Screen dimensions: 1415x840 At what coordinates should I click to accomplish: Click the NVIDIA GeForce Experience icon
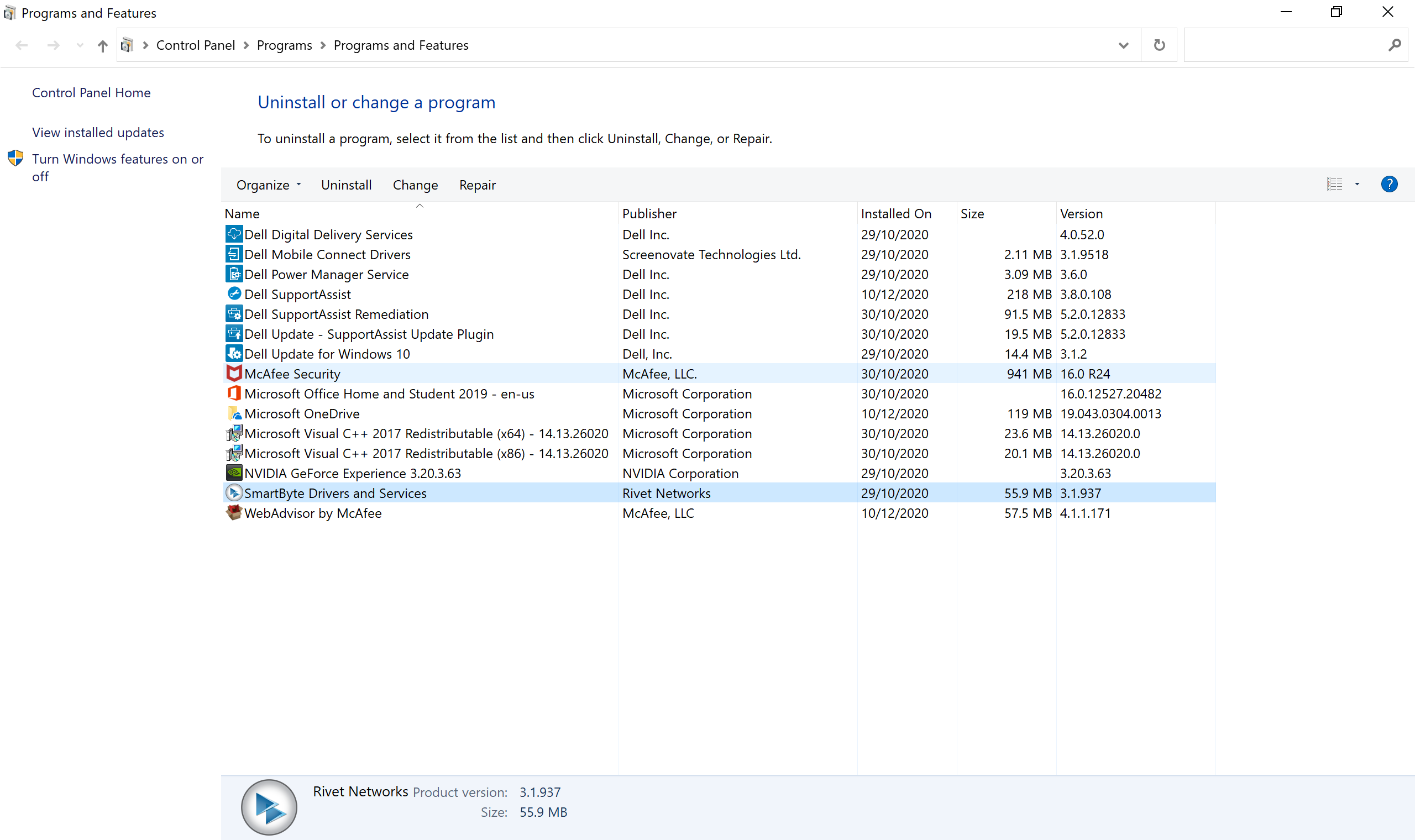(x=234, y=473)
